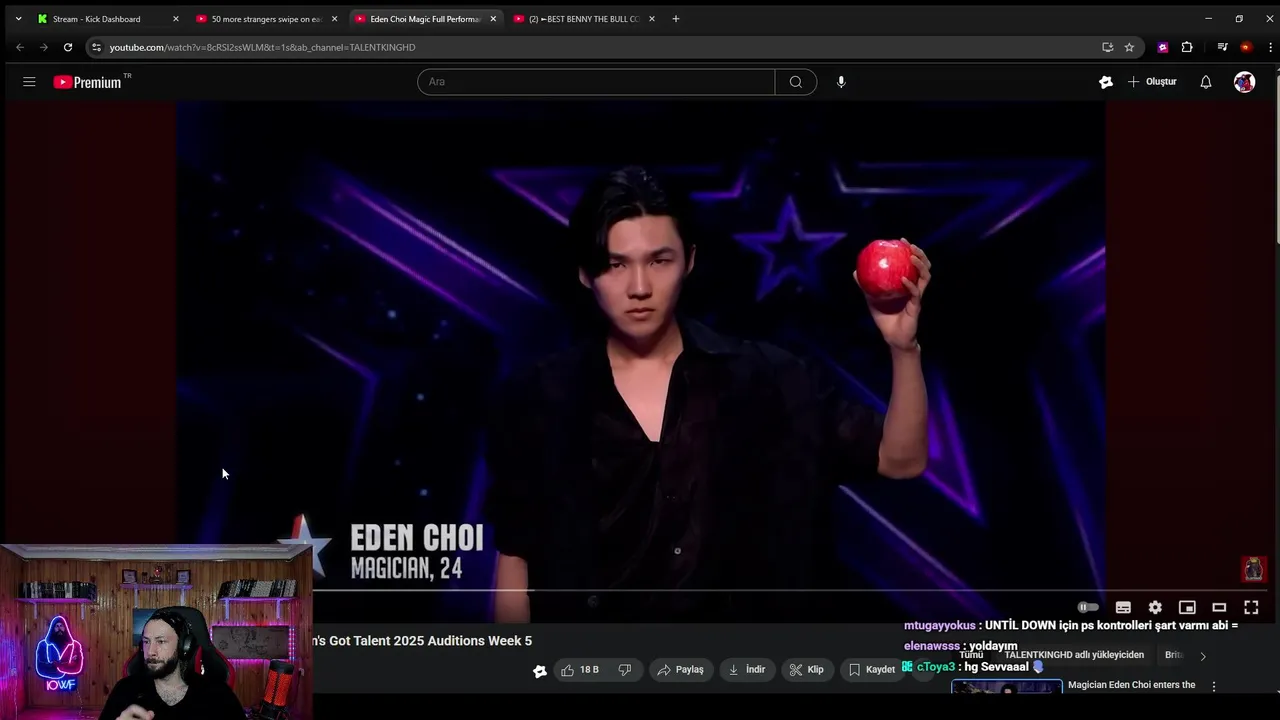Reload the current page
1280x720 pixels.
click(x=68, y=47)
